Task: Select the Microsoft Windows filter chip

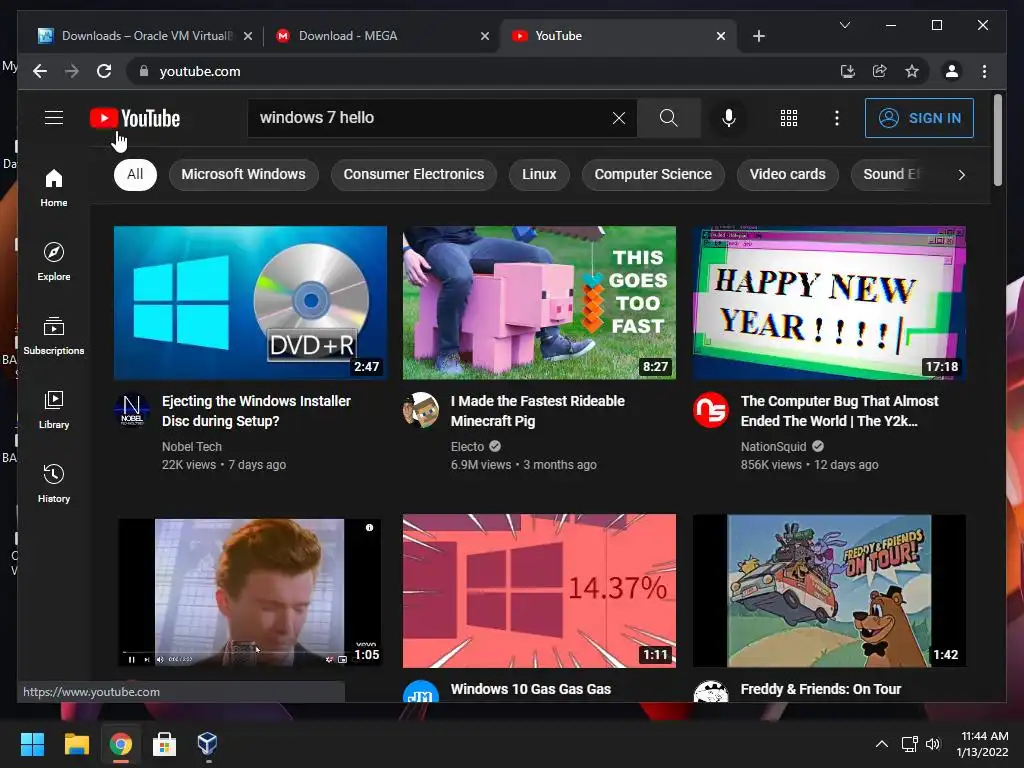Action: 244,174
